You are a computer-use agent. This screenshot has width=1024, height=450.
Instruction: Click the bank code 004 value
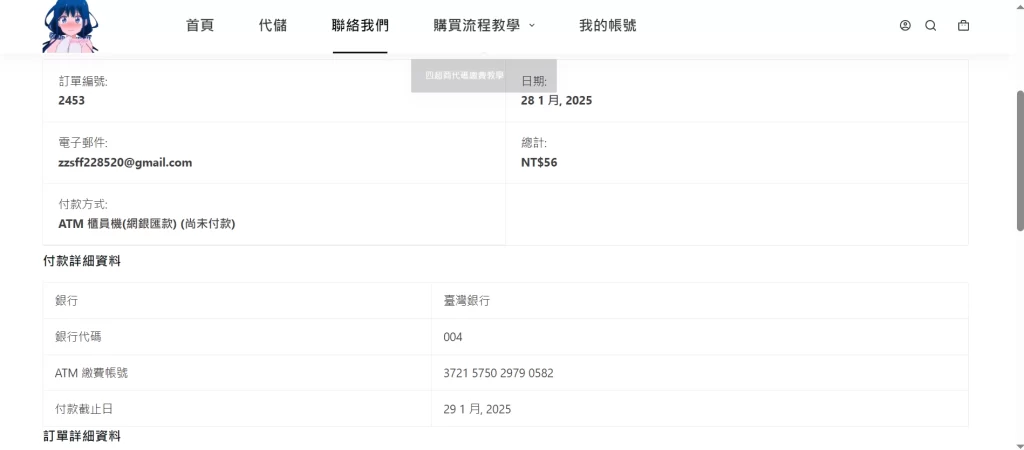453,337
